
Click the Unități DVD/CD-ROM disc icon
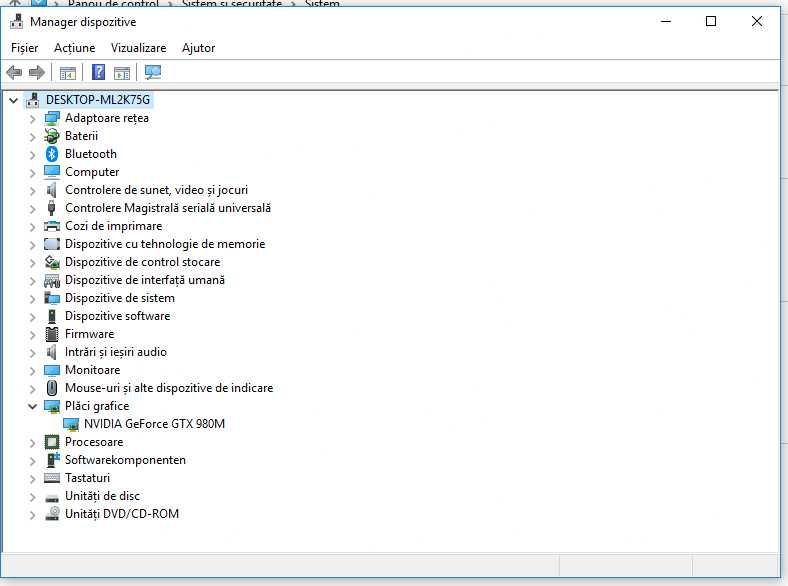[x=52, y=514]
